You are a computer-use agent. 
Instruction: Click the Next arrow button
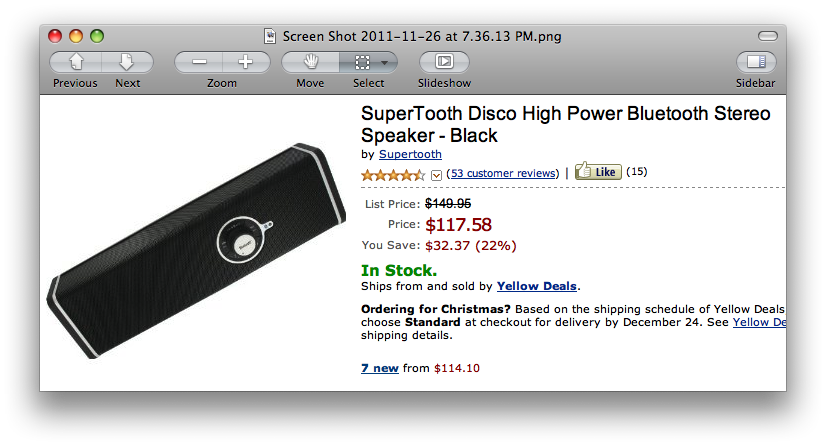127,62
